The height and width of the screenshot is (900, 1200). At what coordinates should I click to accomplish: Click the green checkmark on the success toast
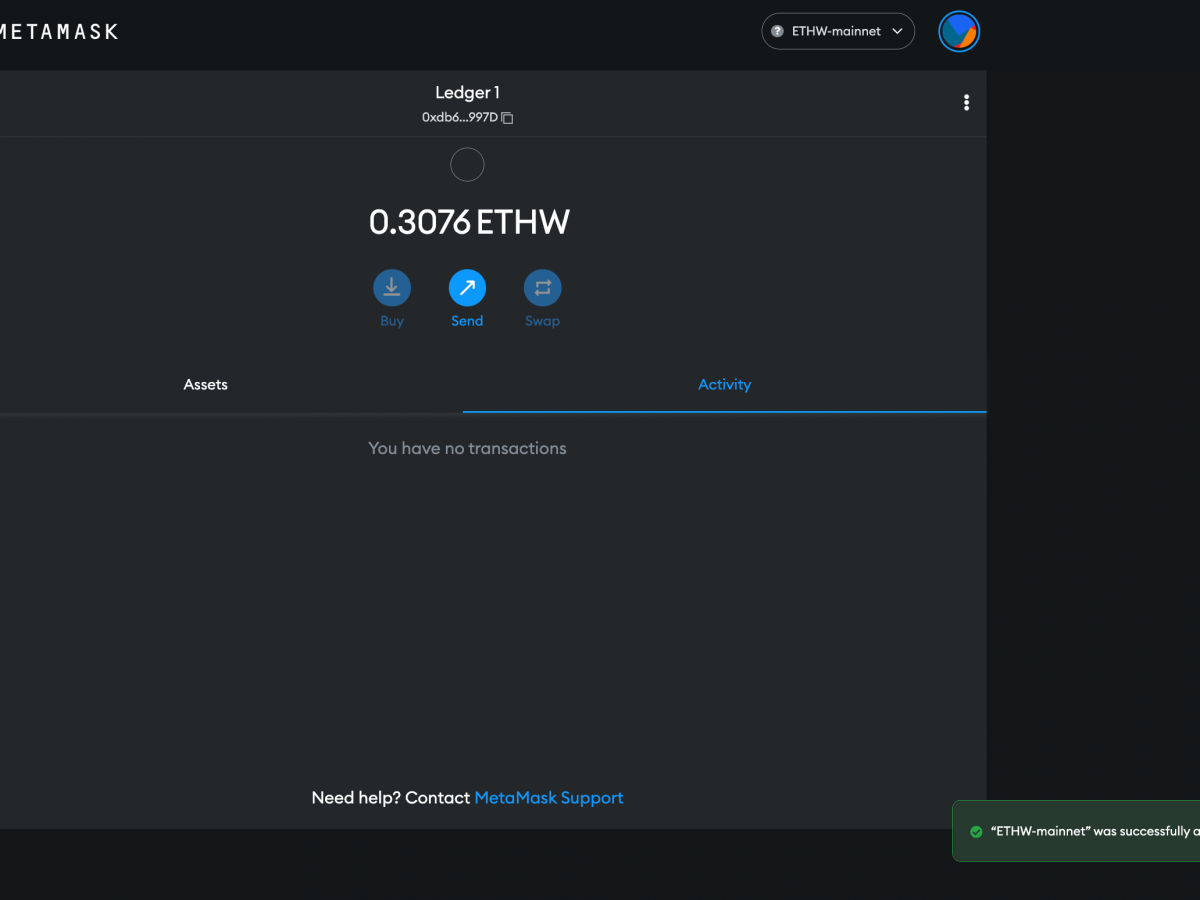click(977, 831)
